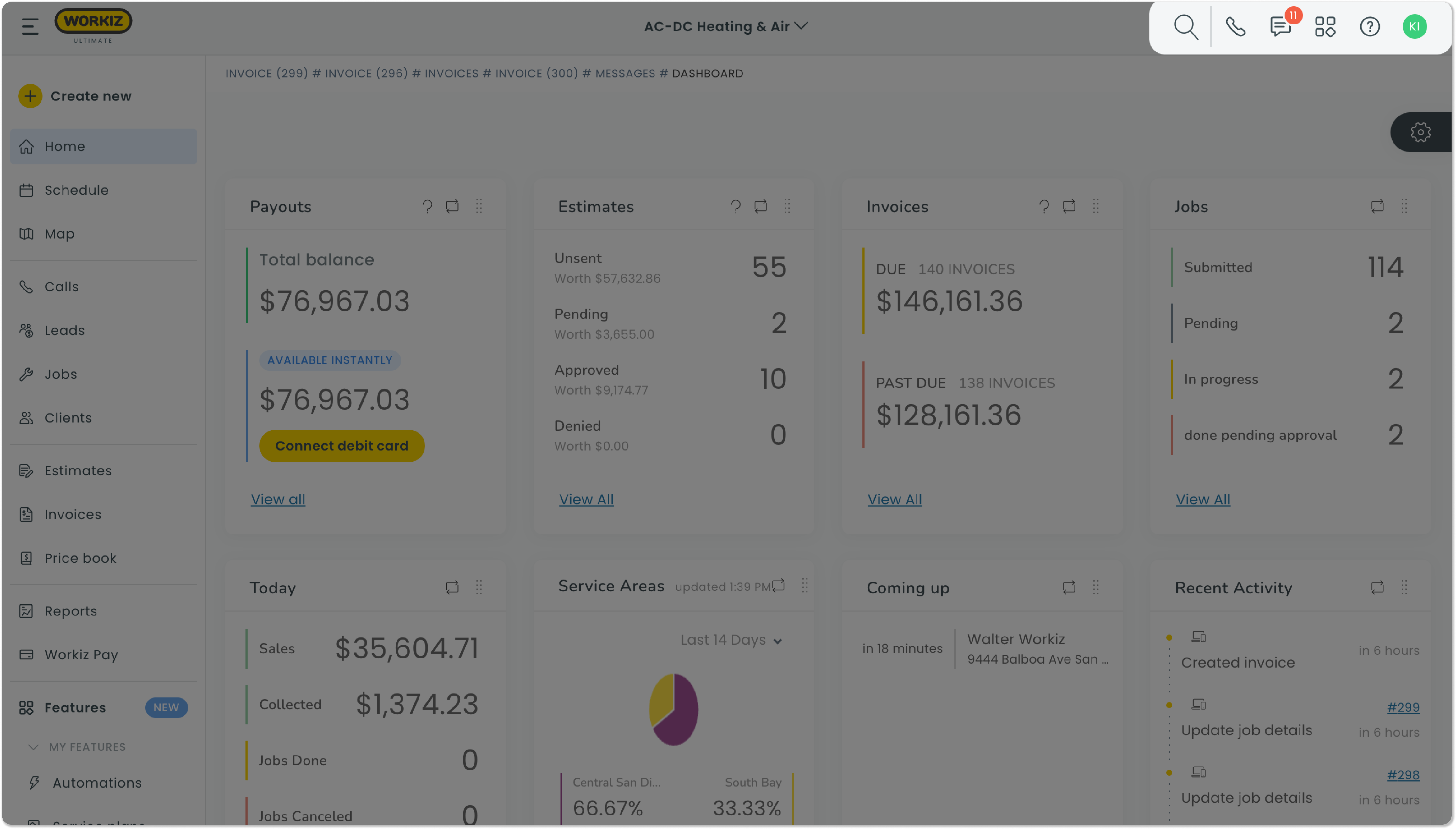The height and width of the screenshot is (829, 1456).
Task: Open the dashboard settings gear icon
Action: point(1421,132)
